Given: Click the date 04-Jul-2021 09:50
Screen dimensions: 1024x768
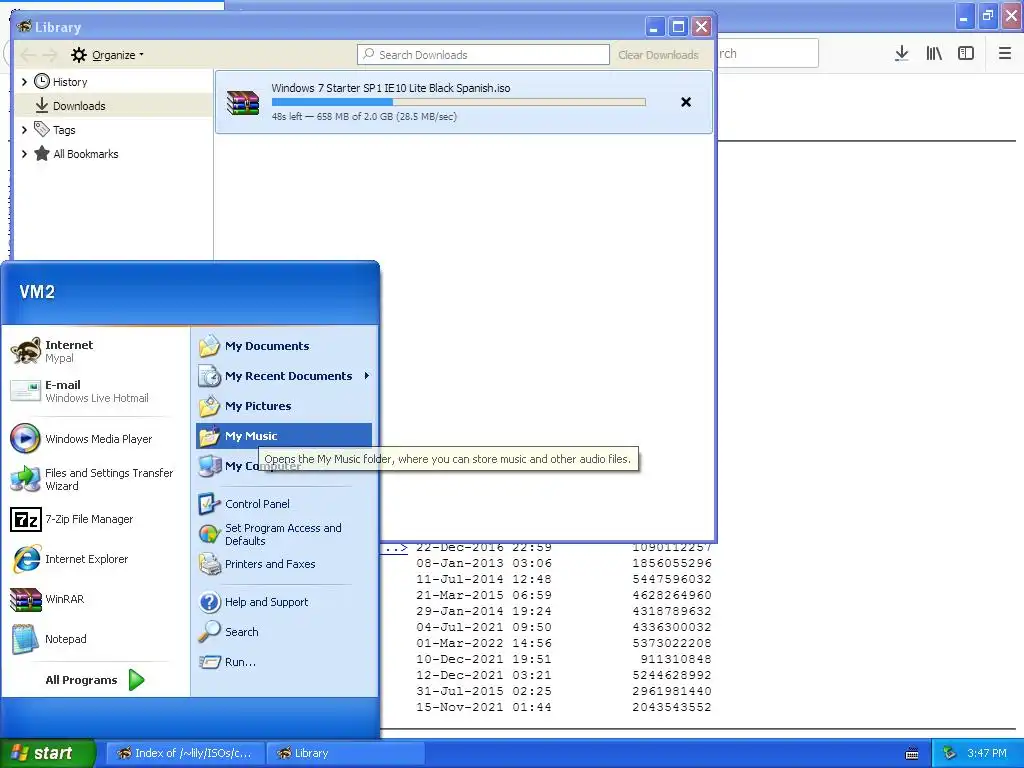Looking at the screenshot, I should [483, 627].
